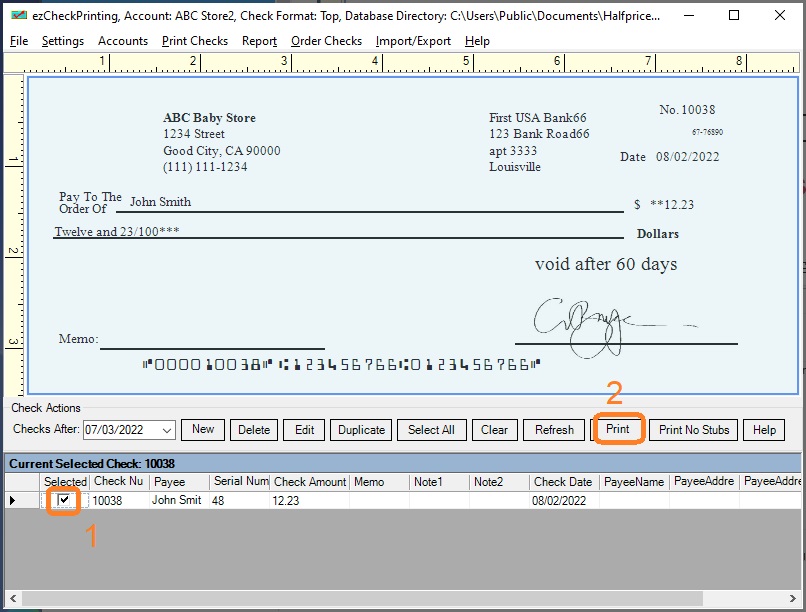Refresh the check list
The image size is (806, 612).
[554, 430]
